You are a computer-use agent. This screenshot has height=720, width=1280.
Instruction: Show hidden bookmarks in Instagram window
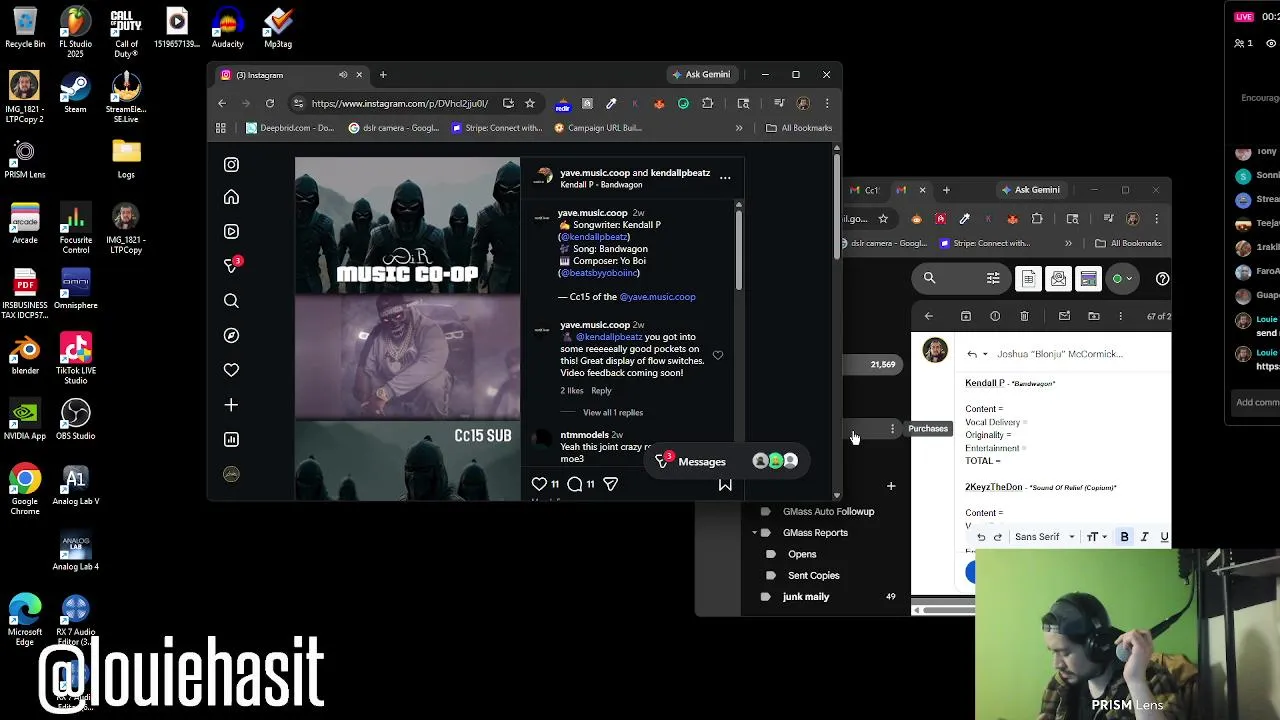click(739, 128)
